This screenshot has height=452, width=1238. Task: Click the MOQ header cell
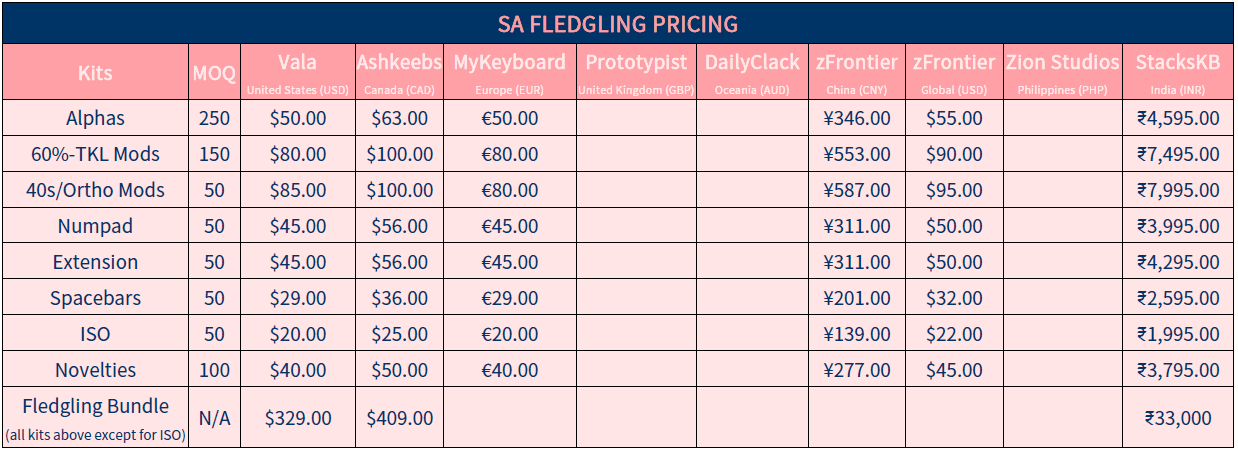214,73
